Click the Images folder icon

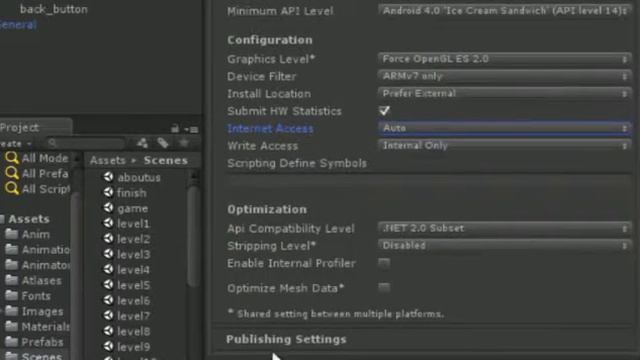pos(11,311)
